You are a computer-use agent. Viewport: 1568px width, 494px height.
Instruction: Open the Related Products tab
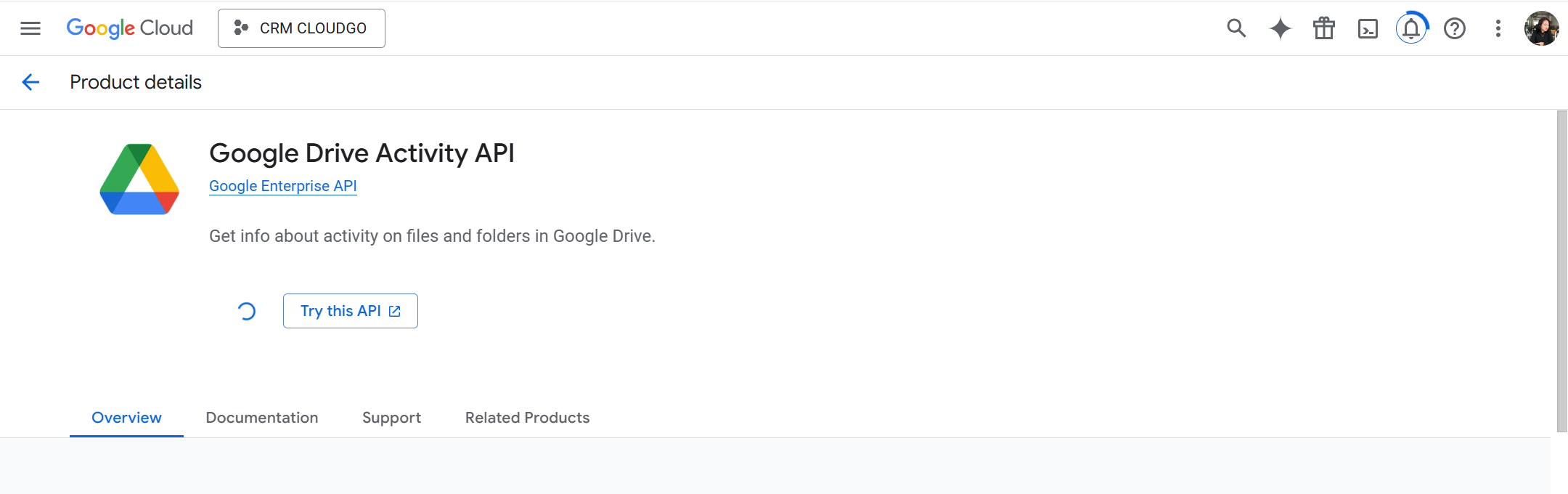527,418
